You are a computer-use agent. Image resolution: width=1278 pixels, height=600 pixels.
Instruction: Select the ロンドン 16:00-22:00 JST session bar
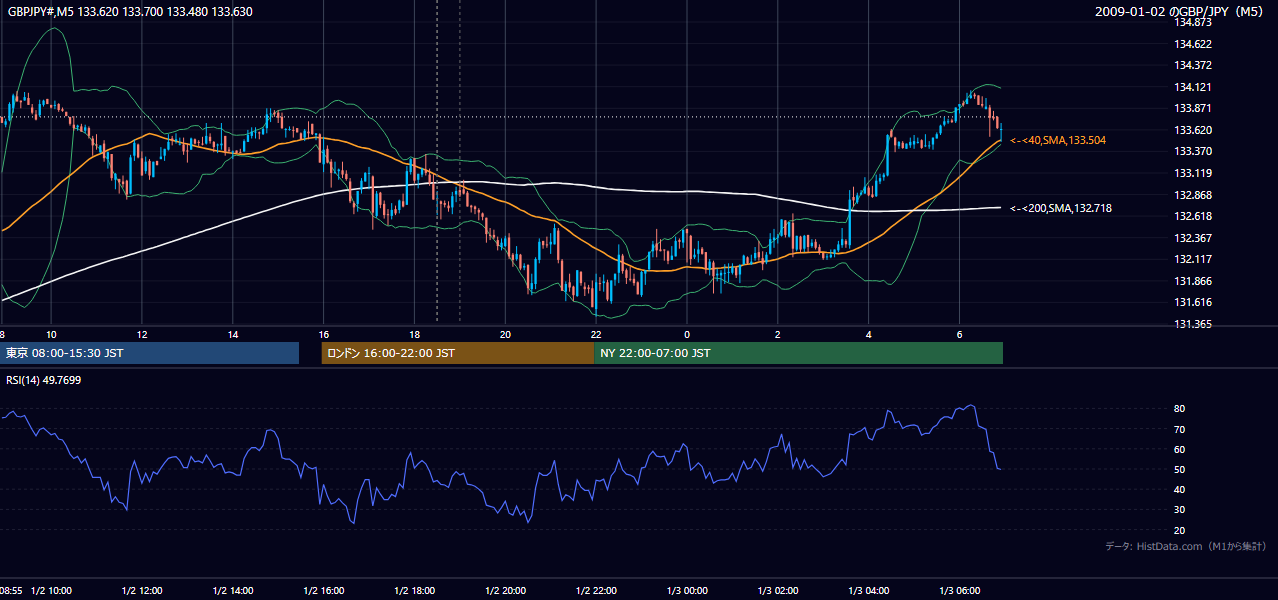tap(458, 353)
